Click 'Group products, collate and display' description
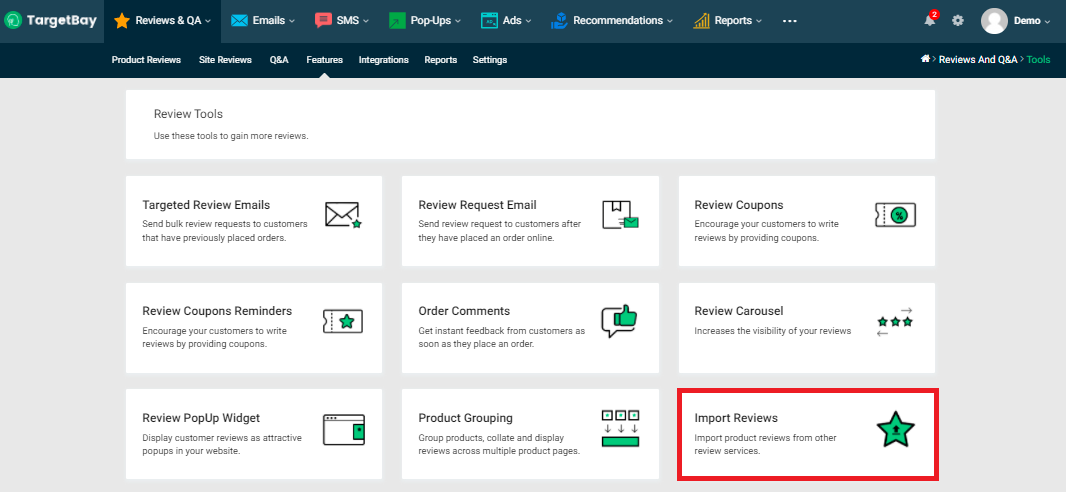Screen dimensions: 1066x492 tap(499, 444)
